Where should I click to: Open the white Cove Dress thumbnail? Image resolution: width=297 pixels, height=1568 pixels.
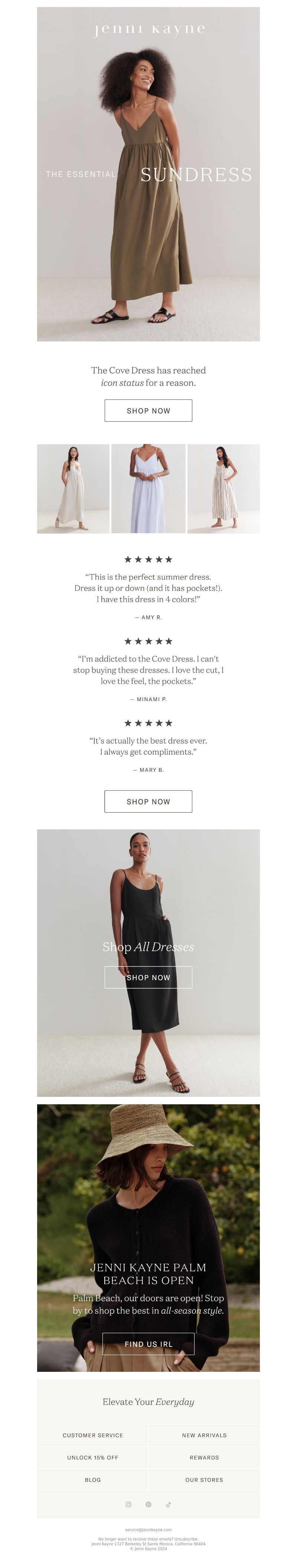point(148,489)
